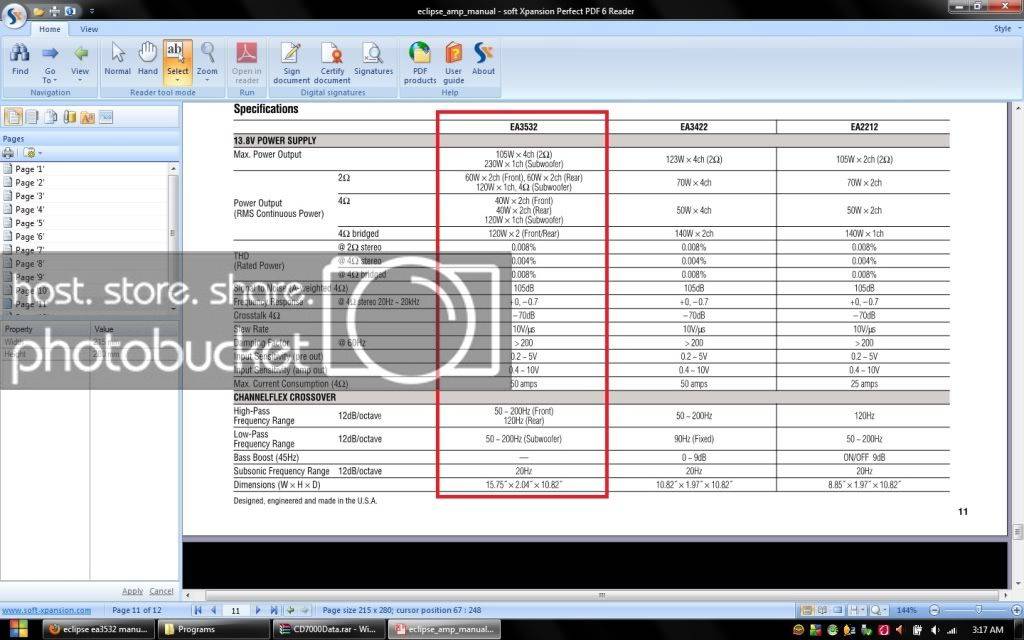
Task: Open PDF products in ribbon
Action: coord(420,63)
